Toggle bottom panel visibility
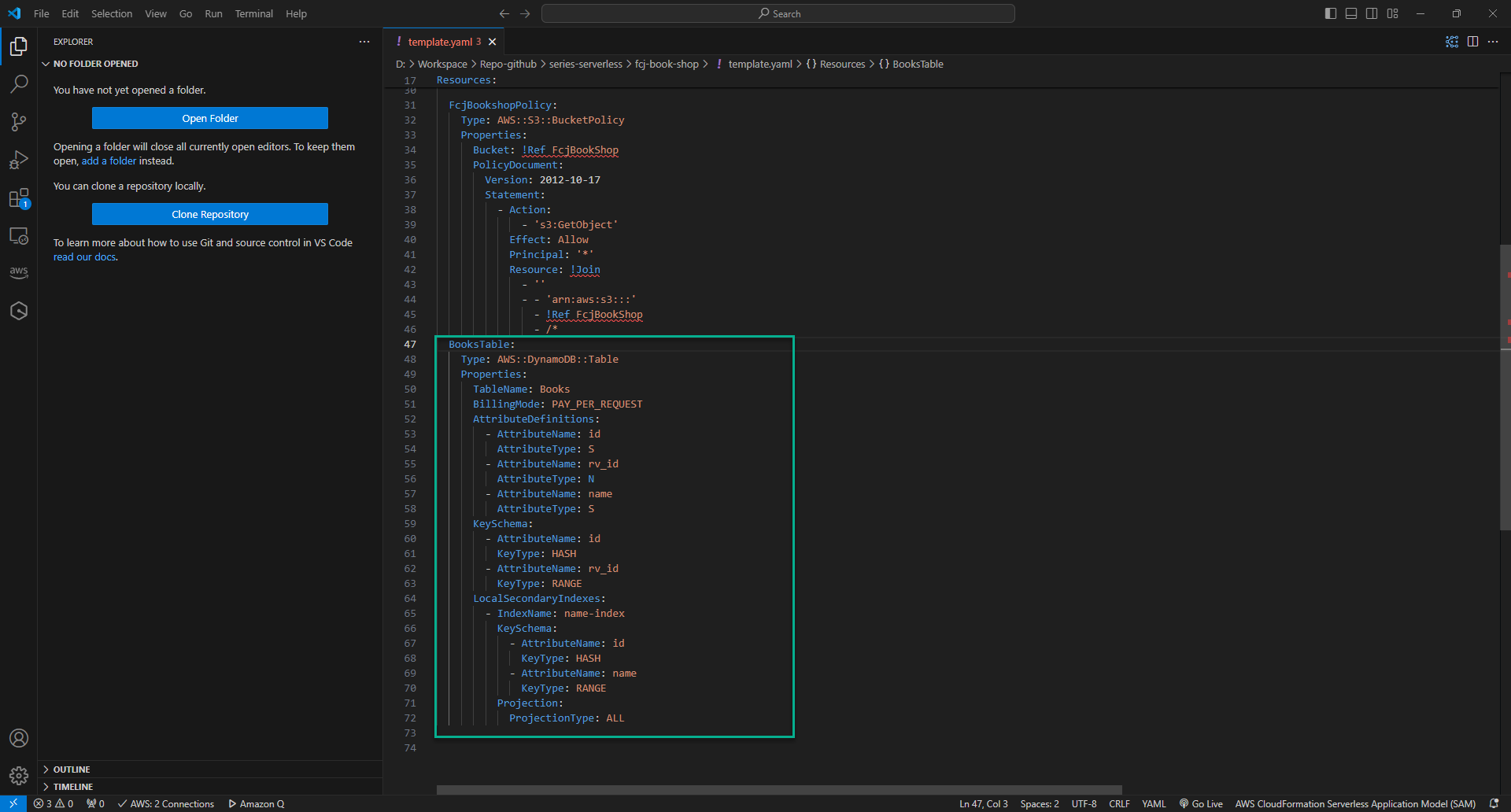1511x812 pixels. pyautogui.click(x=1351, y=13)
